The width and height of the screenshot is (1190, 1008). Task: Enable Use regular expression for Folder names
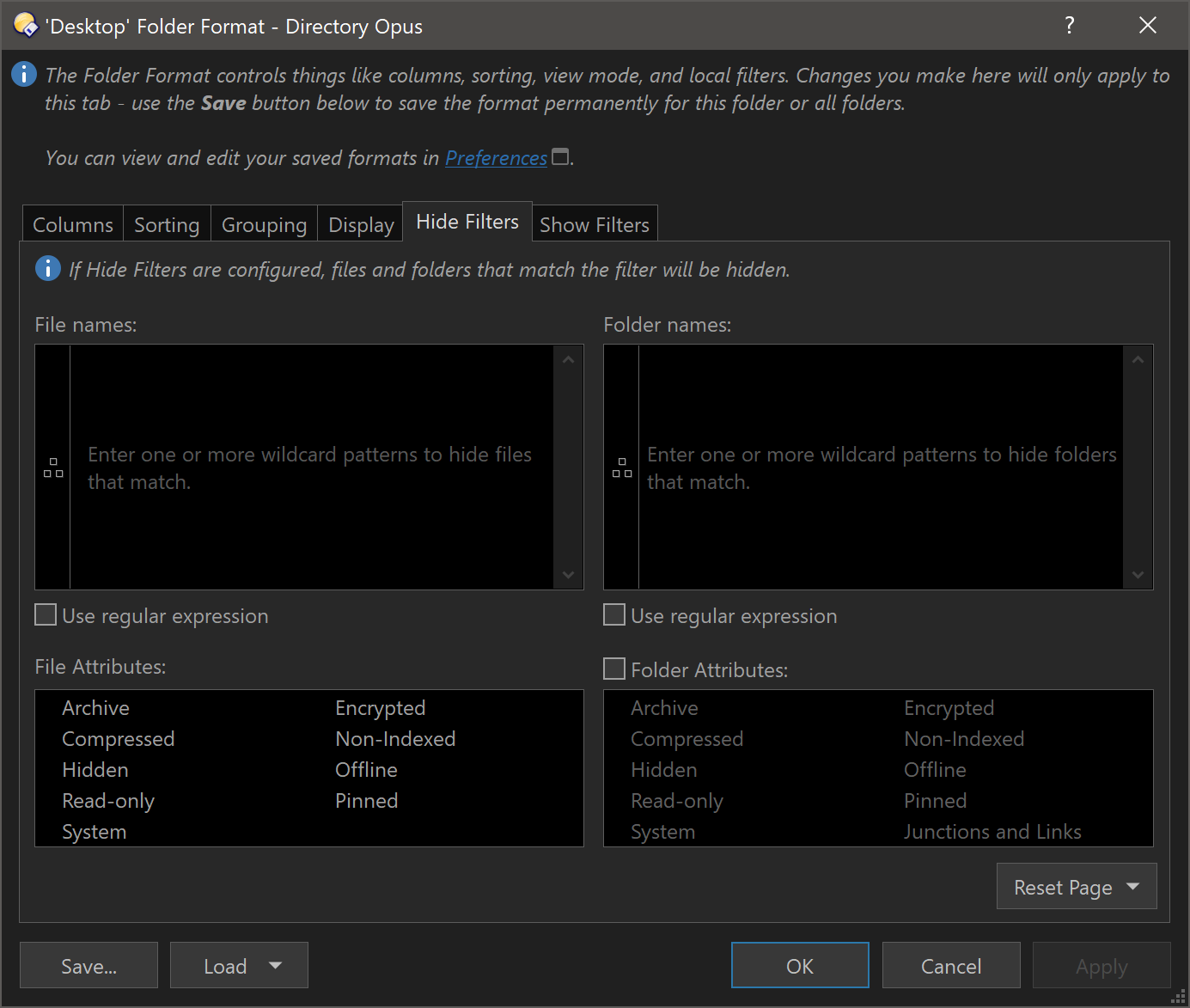[x=614, y=614]
